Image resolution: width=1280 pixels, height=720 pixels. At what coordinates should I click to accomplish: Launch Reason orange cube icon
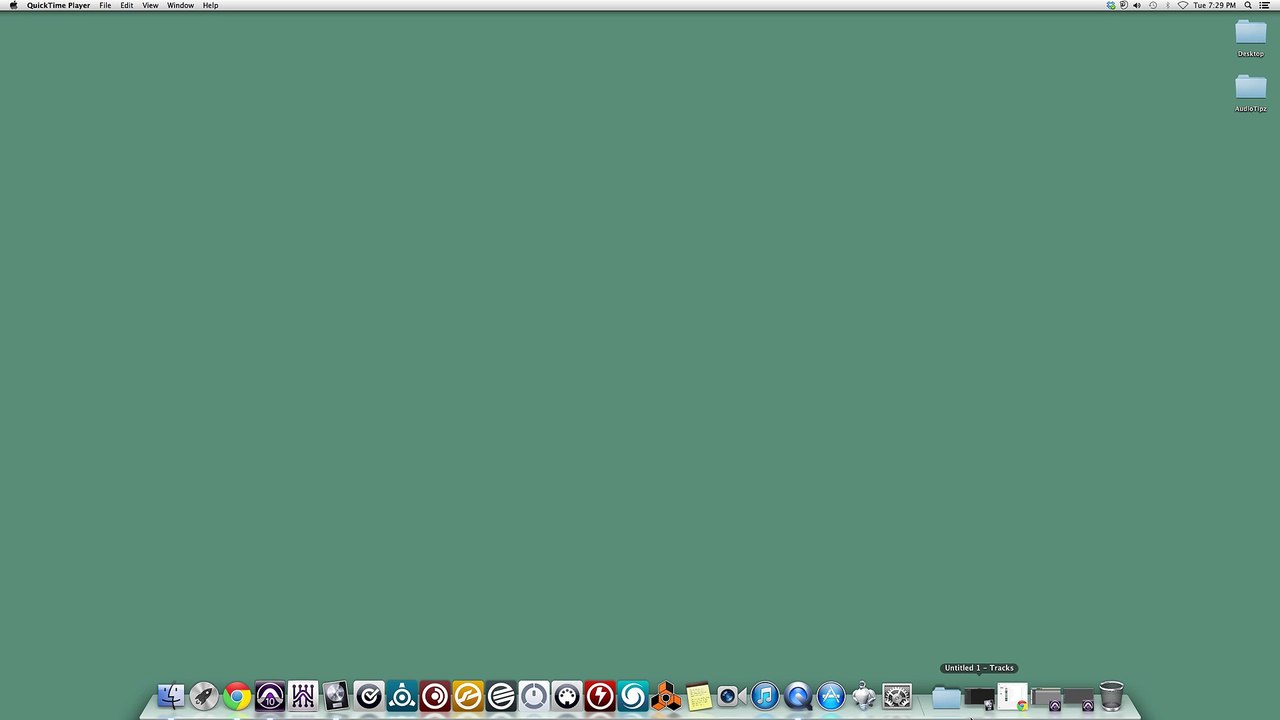coord(666,695)
